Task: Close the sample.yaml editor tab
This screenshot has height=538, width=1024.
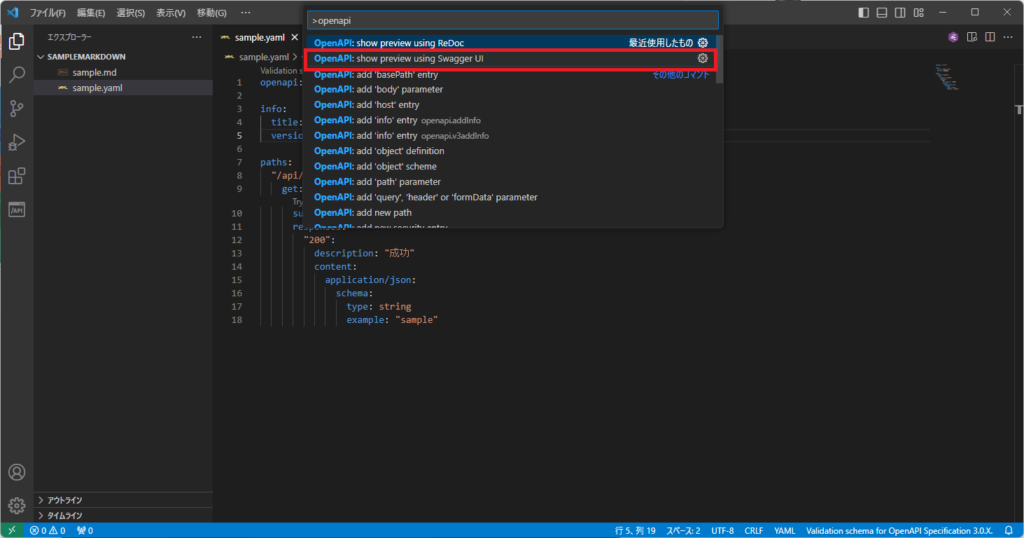Action: click(x=295, y=37)
